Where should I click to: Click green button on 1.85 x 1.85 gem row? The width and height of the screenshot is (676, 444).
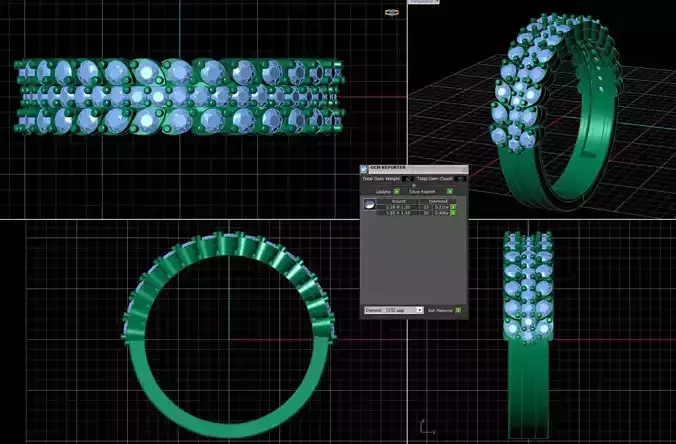point(453,213)
